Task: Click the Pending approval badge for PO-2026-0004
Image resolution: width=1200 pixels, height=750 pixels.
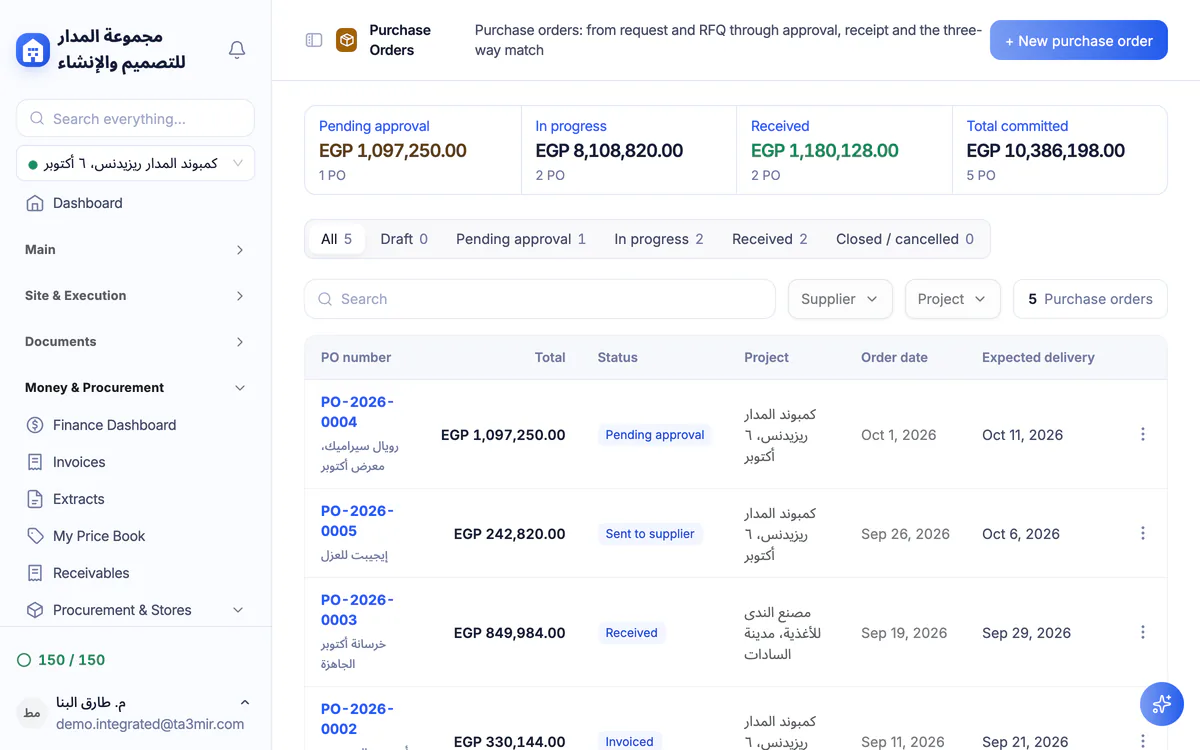Action: coord(655,435)
